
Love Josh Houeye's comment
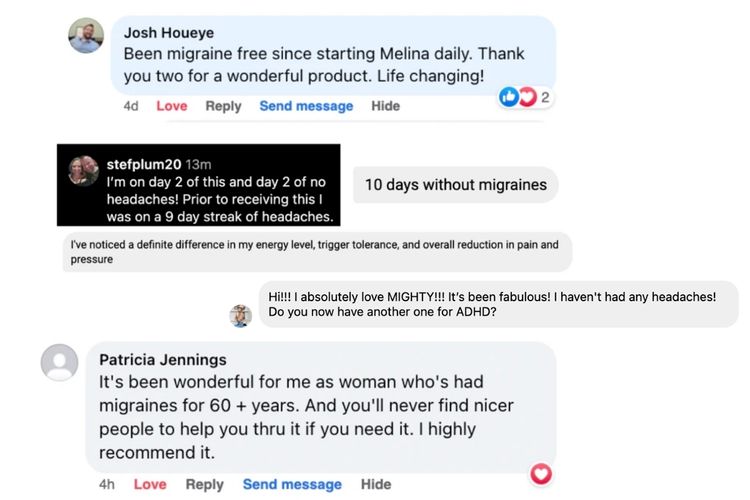[172, 106]
